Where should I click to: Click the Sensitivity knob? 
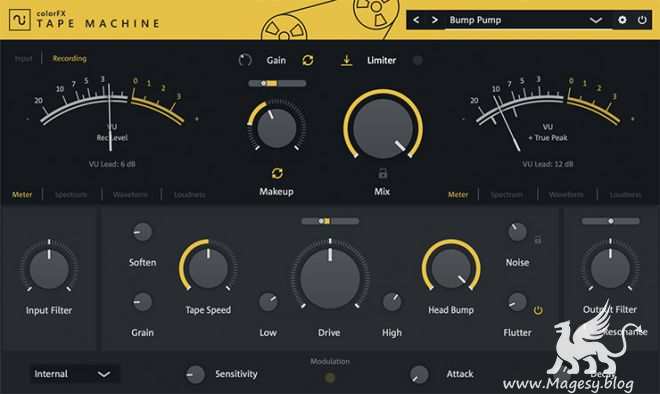(x=196, y=374)
